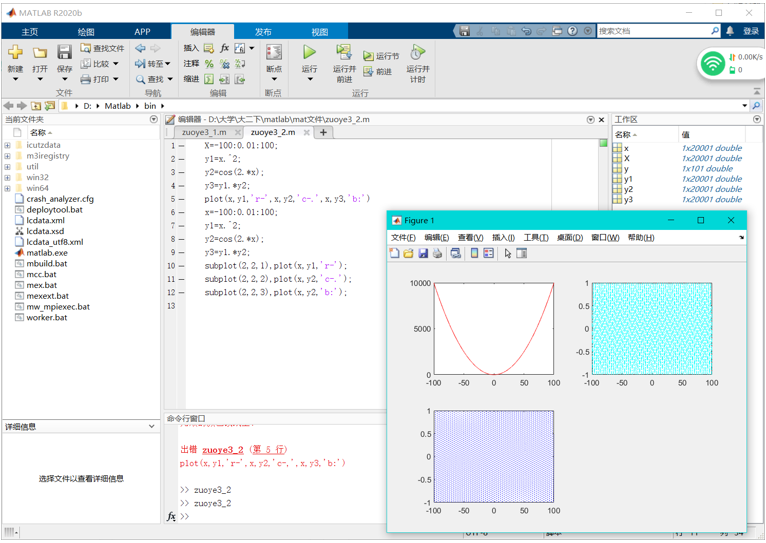Expand the icutzdata folder
Viewport: 766px width, 543px height.
(x=7, y=145)
